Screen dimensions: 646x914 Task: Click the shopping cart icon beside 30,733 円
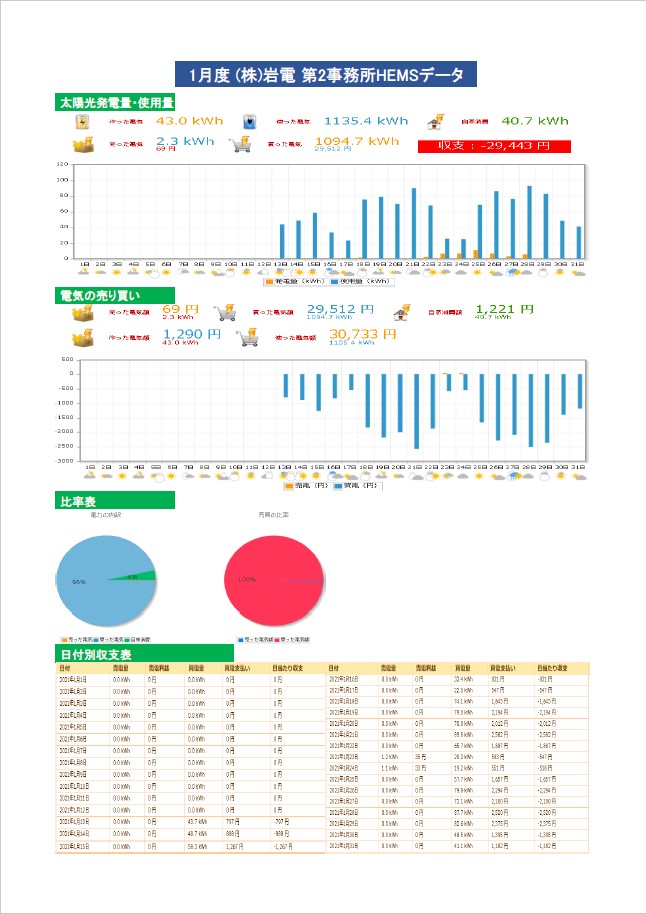coord(245,337)
